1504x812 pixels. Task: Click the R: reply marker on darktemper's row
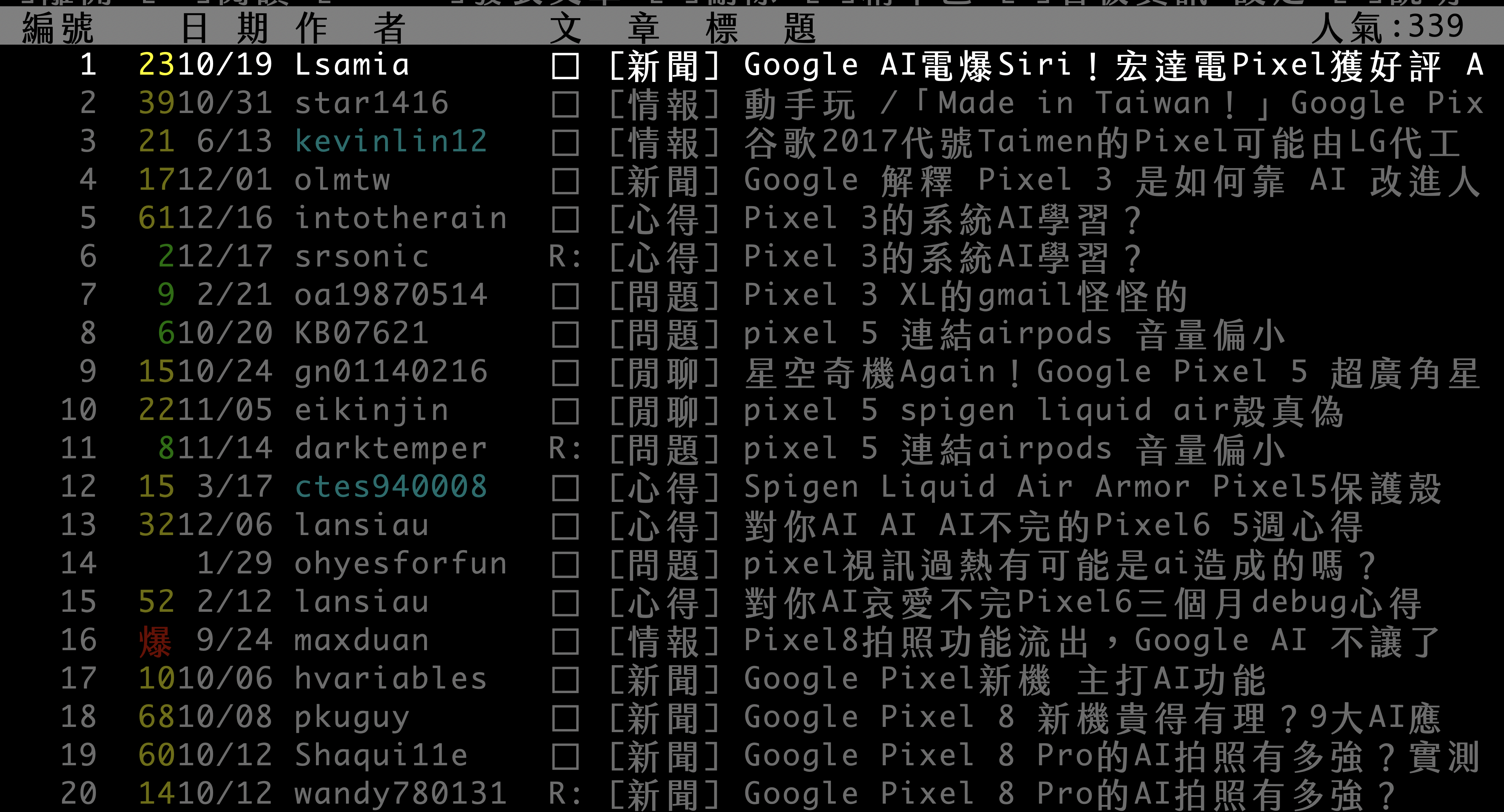(565, 449)
